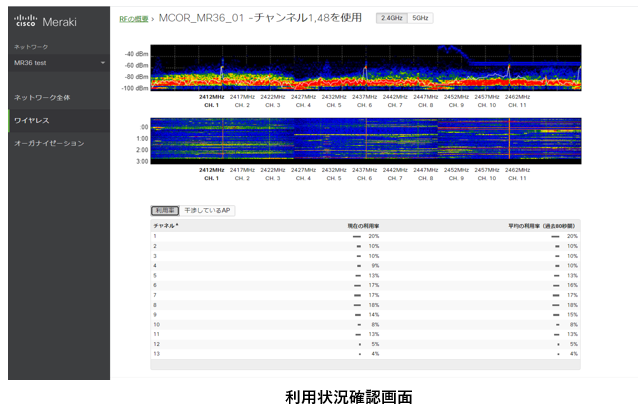Switch to the 5GHz band
Viewport: 638px width, 418px height.
420,18
